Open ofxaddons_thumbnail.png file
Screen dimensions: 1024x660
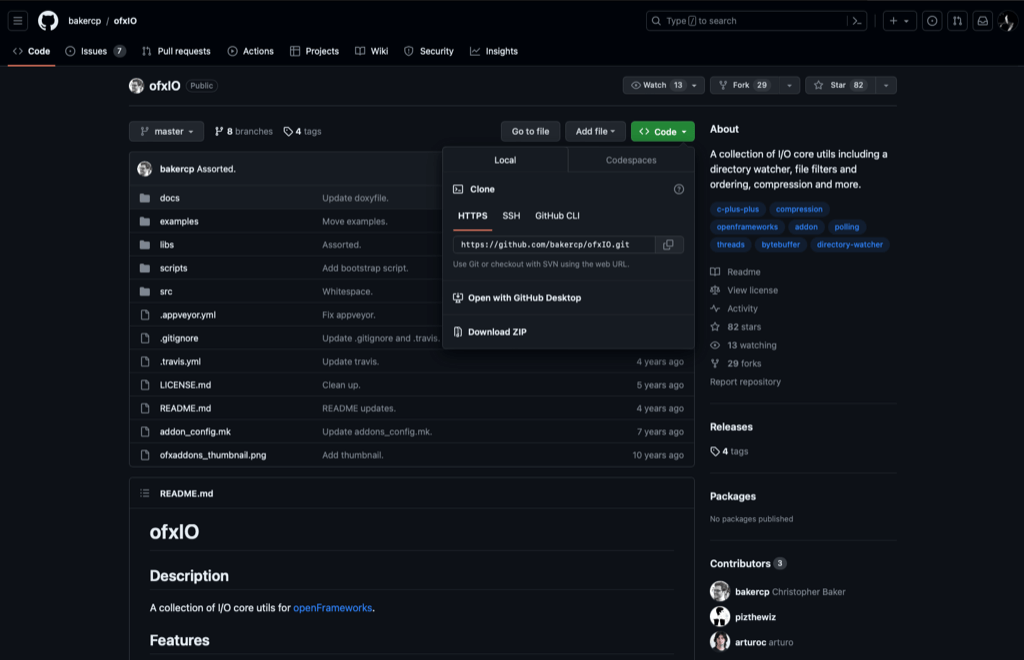[x=213, y=455]
